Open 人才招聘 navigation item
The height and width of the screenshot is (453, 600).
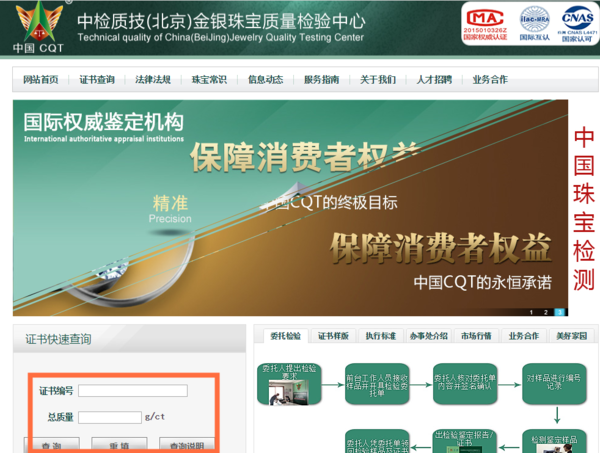point(434,80)
